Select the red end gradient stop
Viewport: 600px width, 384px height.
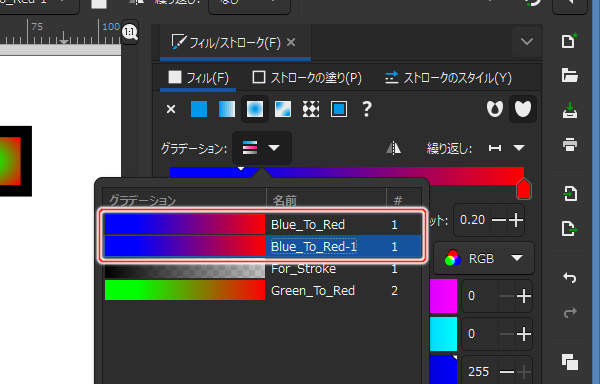click(523, 188)
